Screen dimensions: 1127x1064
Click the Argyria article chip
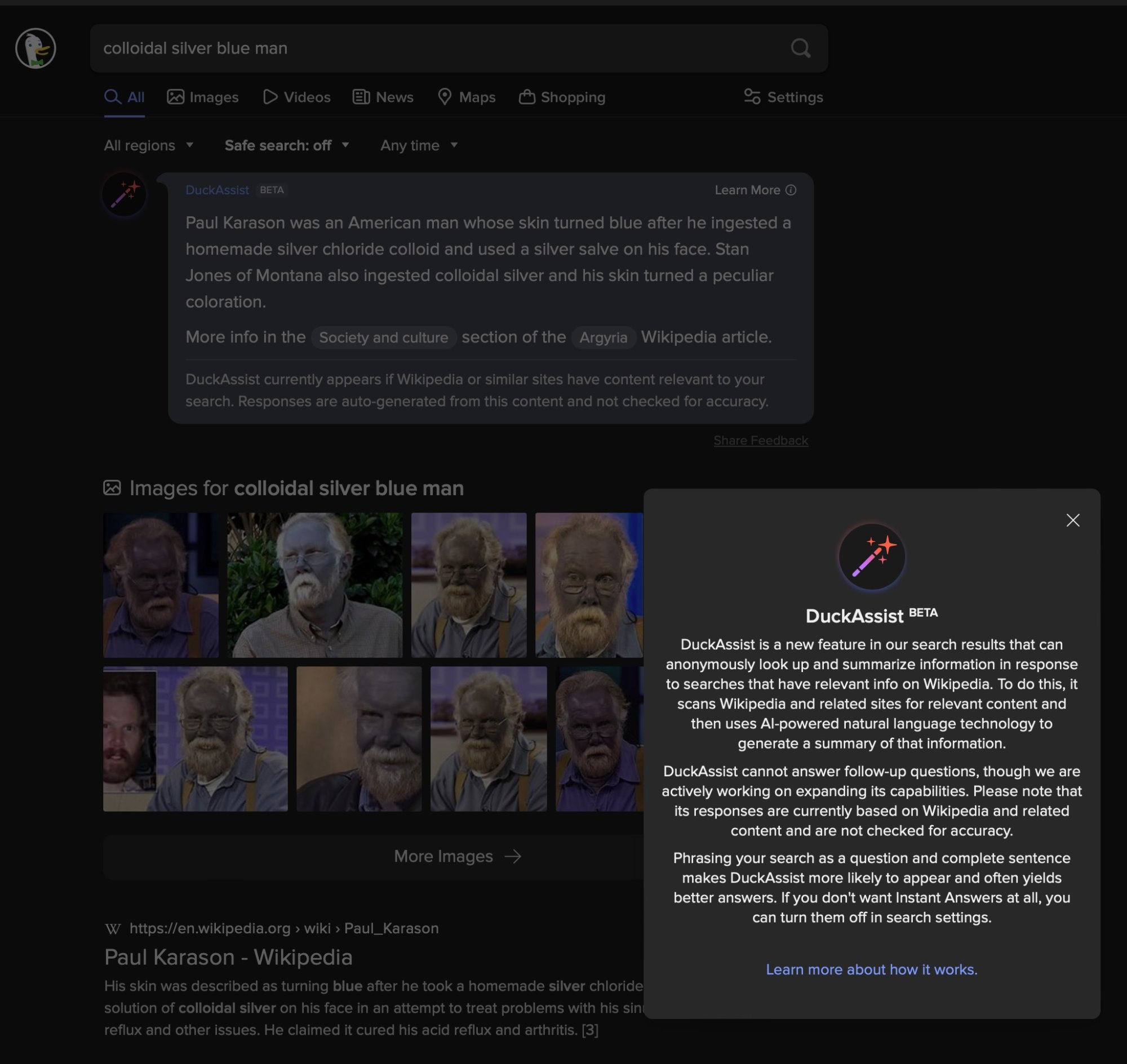point(602,338)
